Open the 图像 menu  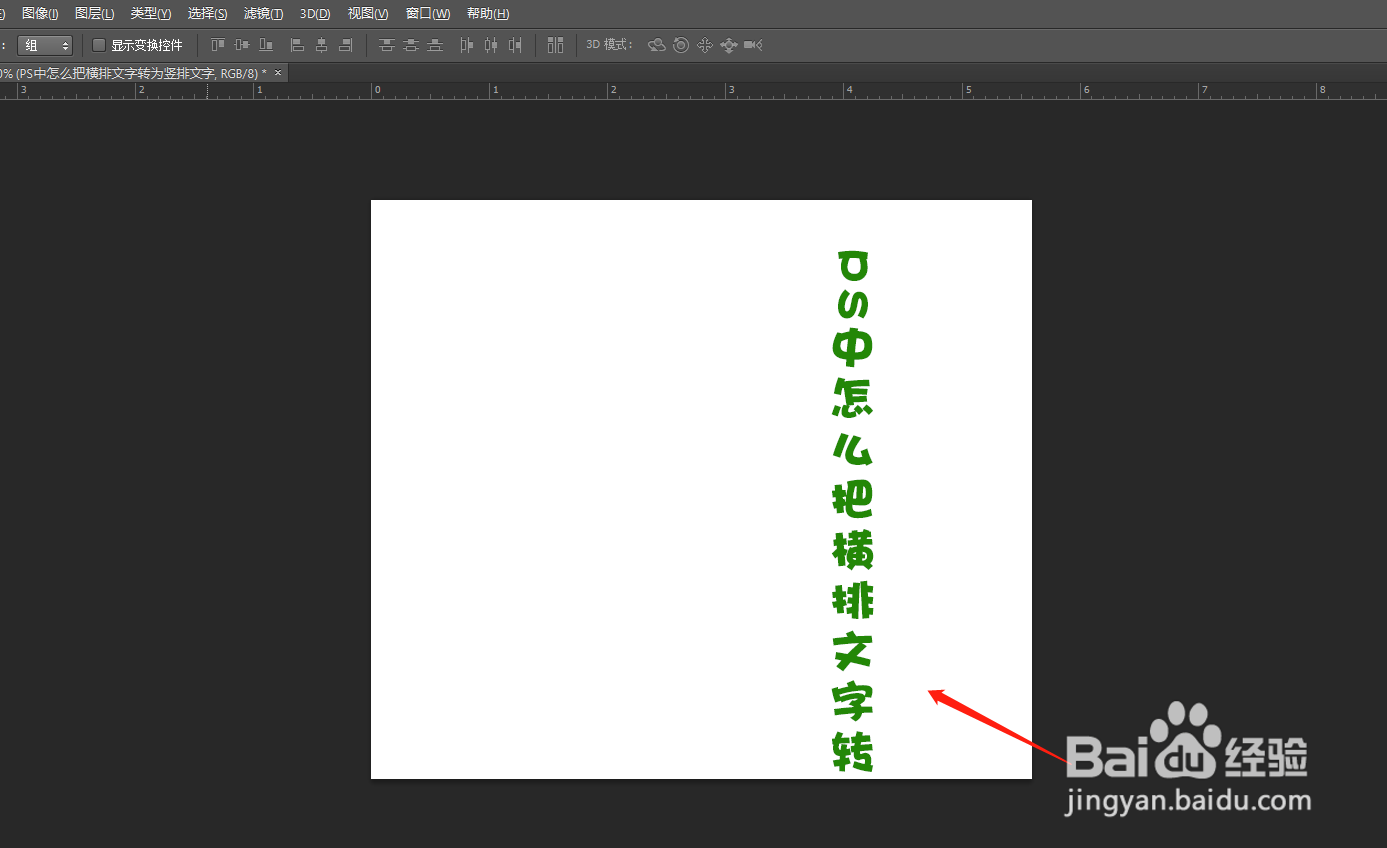pos(39,13)
